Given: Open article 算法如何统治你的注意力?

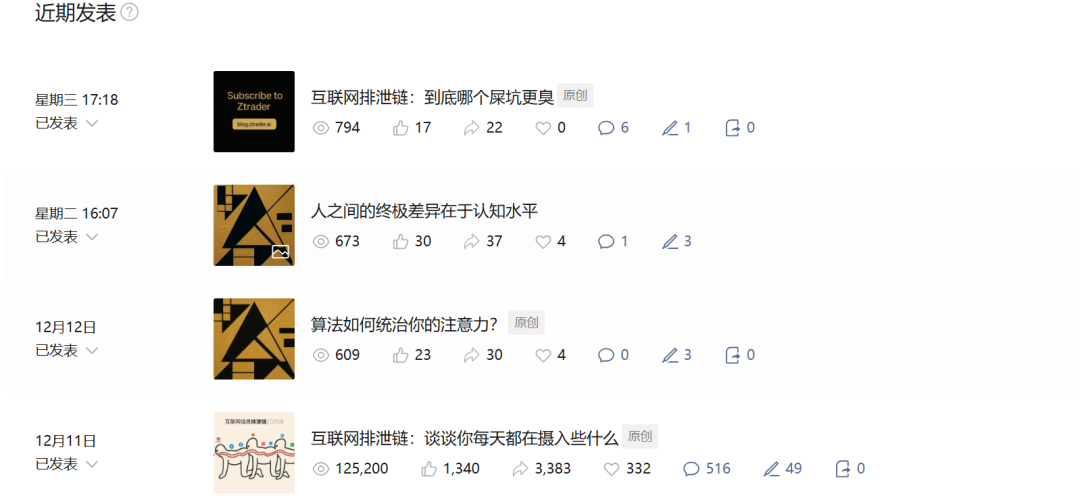Looking at the screenshot, I should tap(404, 324).
